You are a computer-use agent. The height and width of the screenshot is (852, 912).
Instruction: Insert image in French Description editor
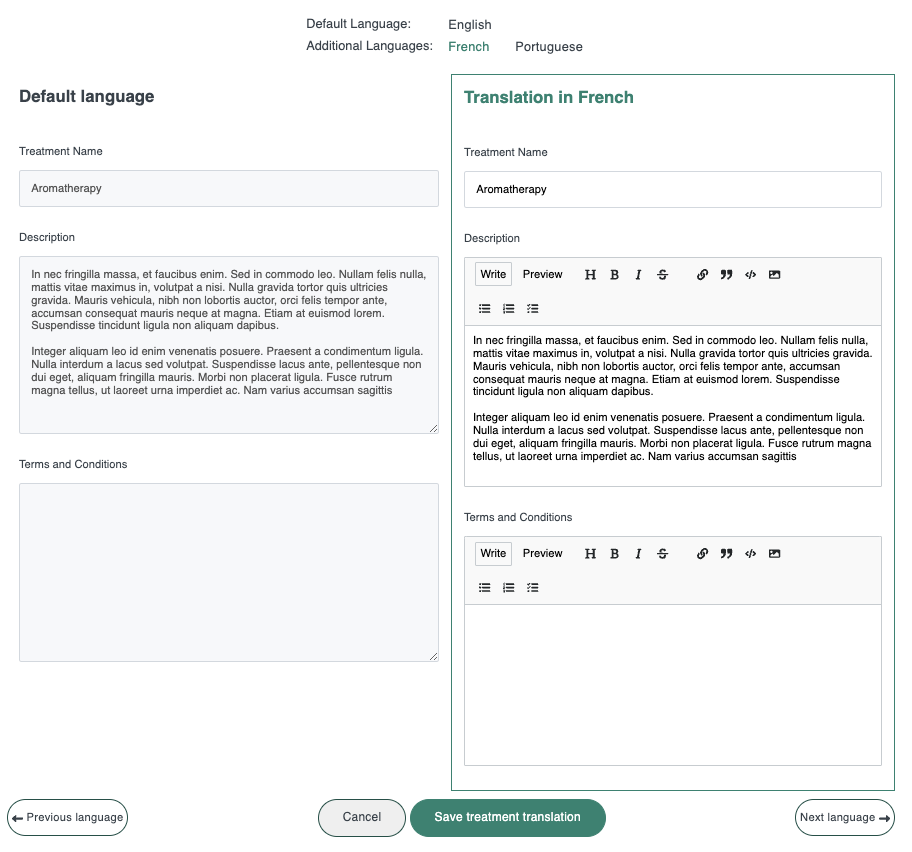pos(774,275)
